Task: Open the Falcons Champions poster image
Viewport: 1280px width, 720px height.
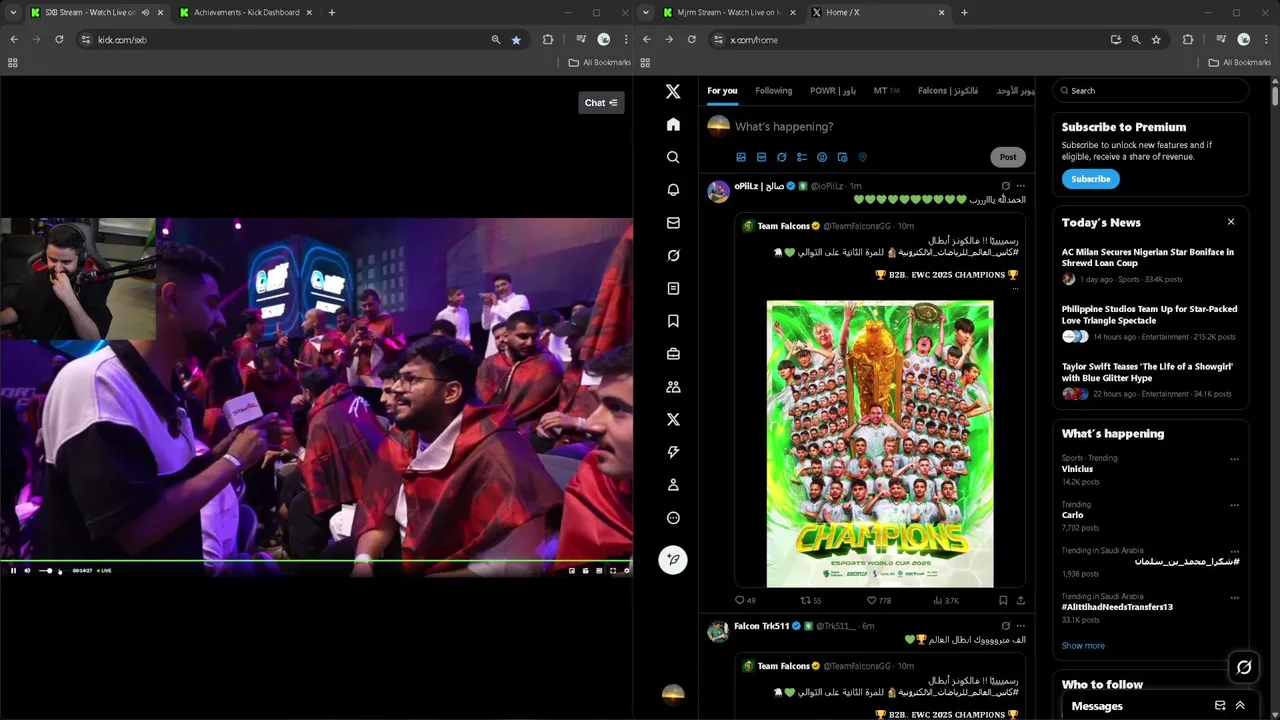Action: [880, 444]
